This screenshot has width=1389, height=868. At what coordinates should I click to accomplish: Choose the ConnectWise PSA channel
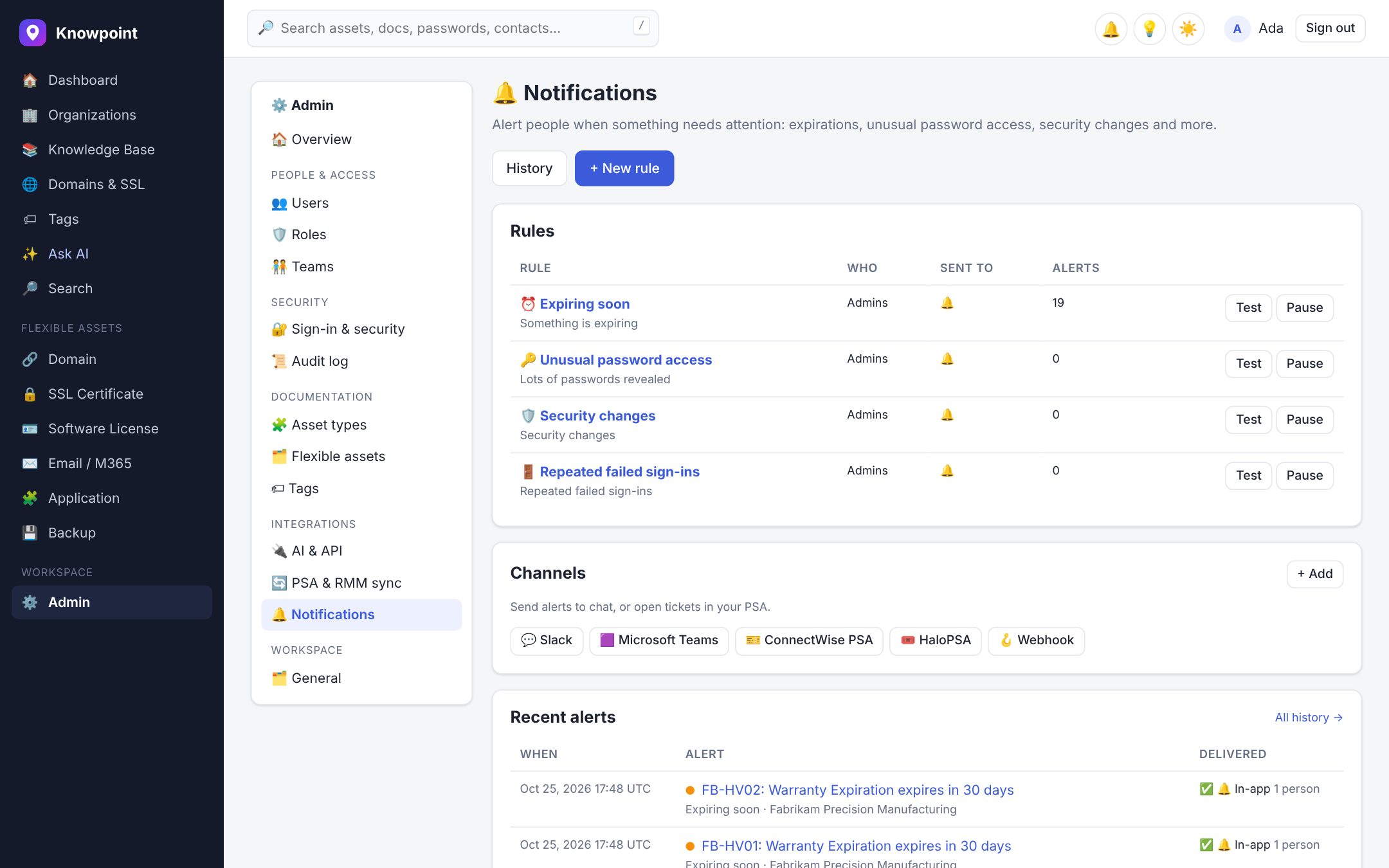(809, 641)
